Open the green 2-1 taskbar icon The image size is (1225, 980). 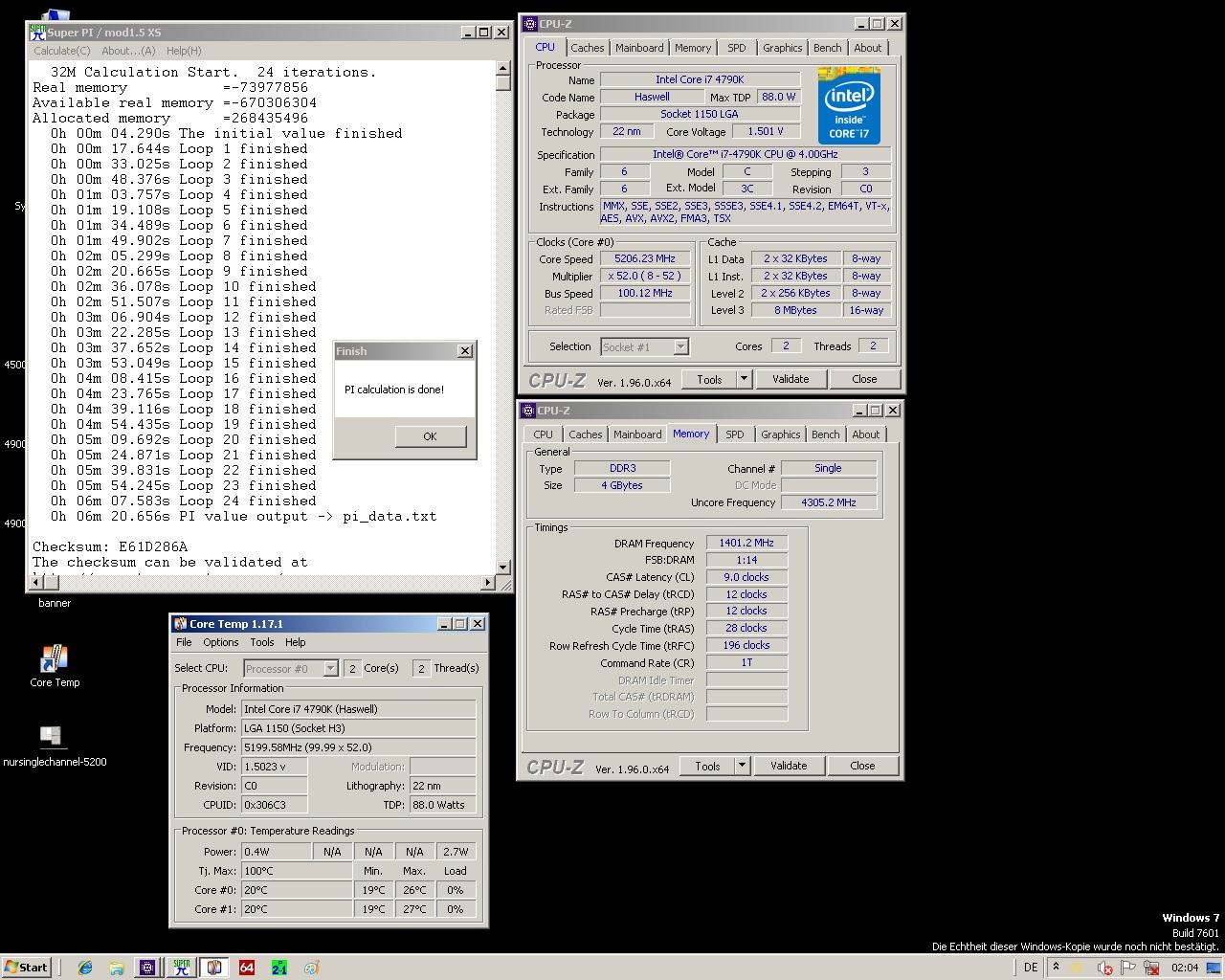click(278, 968)
